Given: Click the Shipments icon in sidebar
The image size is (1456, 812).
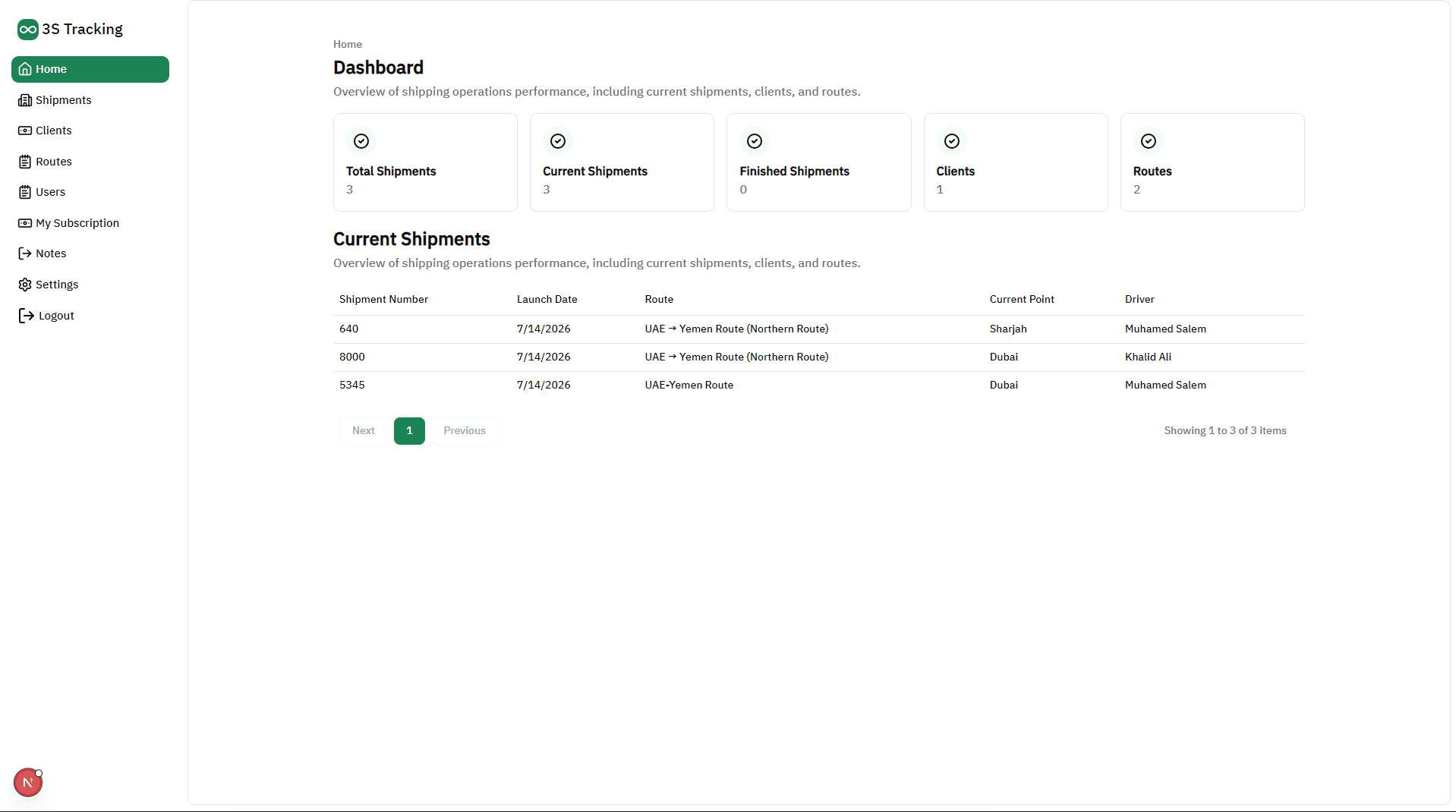Looking at the screenshot, I should tap(25, 100).
